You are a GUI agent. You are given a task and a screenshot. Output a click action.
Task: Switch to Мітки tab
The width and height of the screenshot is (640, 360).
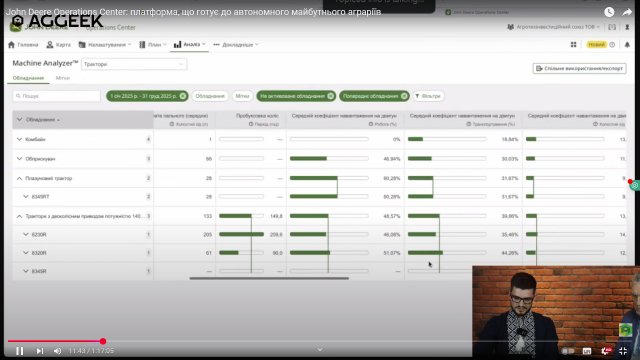click(x=62, y=78)
